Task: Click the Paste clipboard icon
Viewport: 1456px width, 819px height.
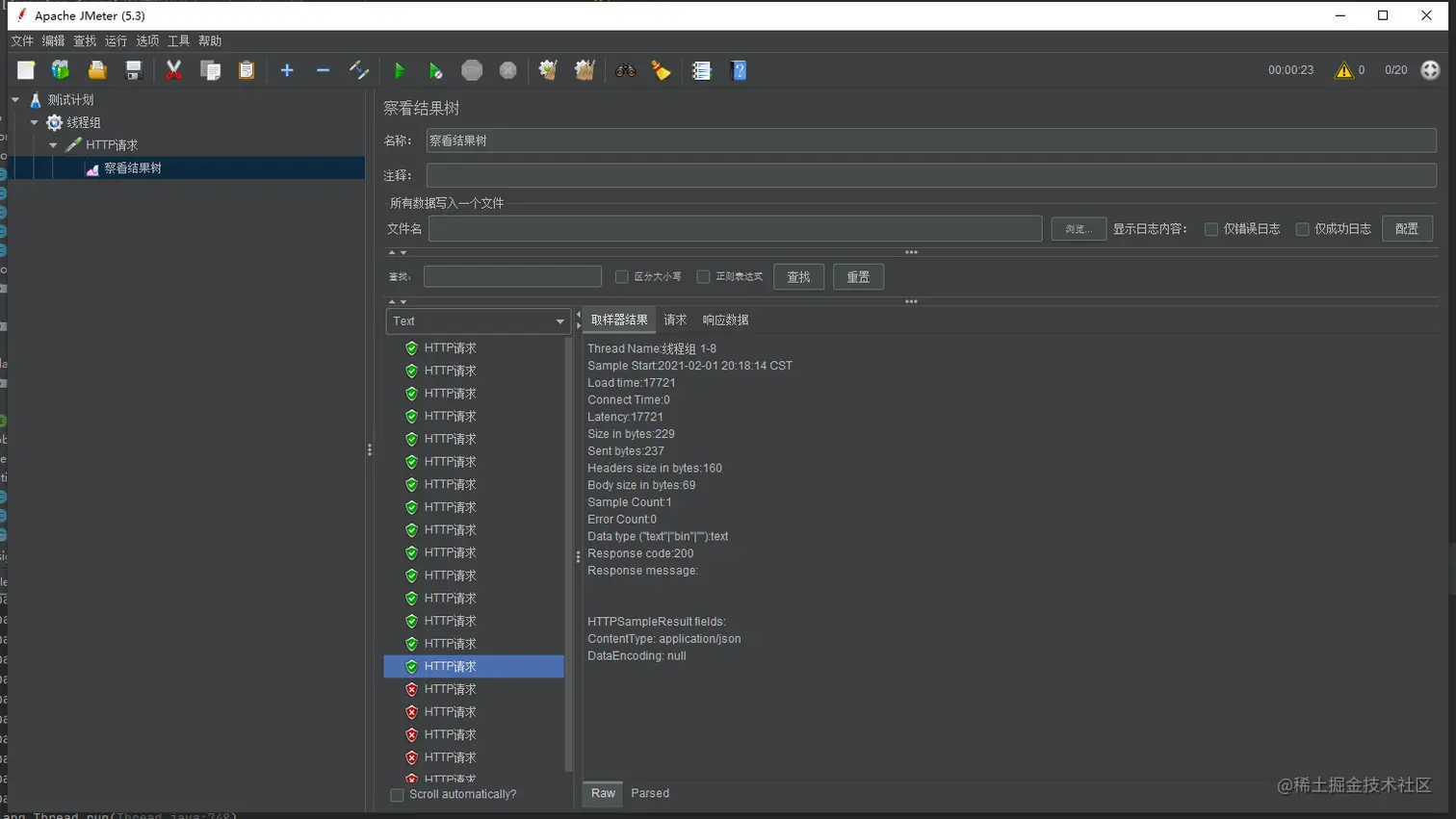Action: click(247, 70)
